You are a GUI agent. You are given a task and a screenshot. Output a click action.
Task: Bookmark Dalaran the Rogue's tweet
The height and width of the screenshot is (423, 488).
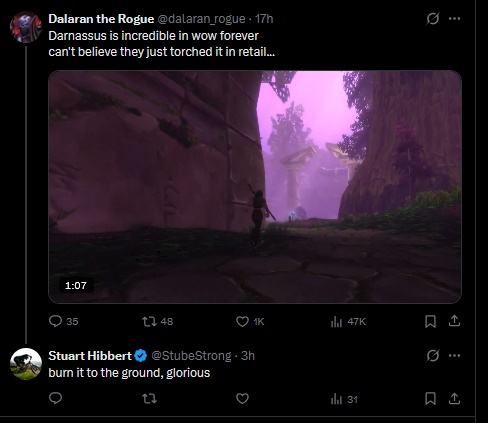[x=430, y=321]
